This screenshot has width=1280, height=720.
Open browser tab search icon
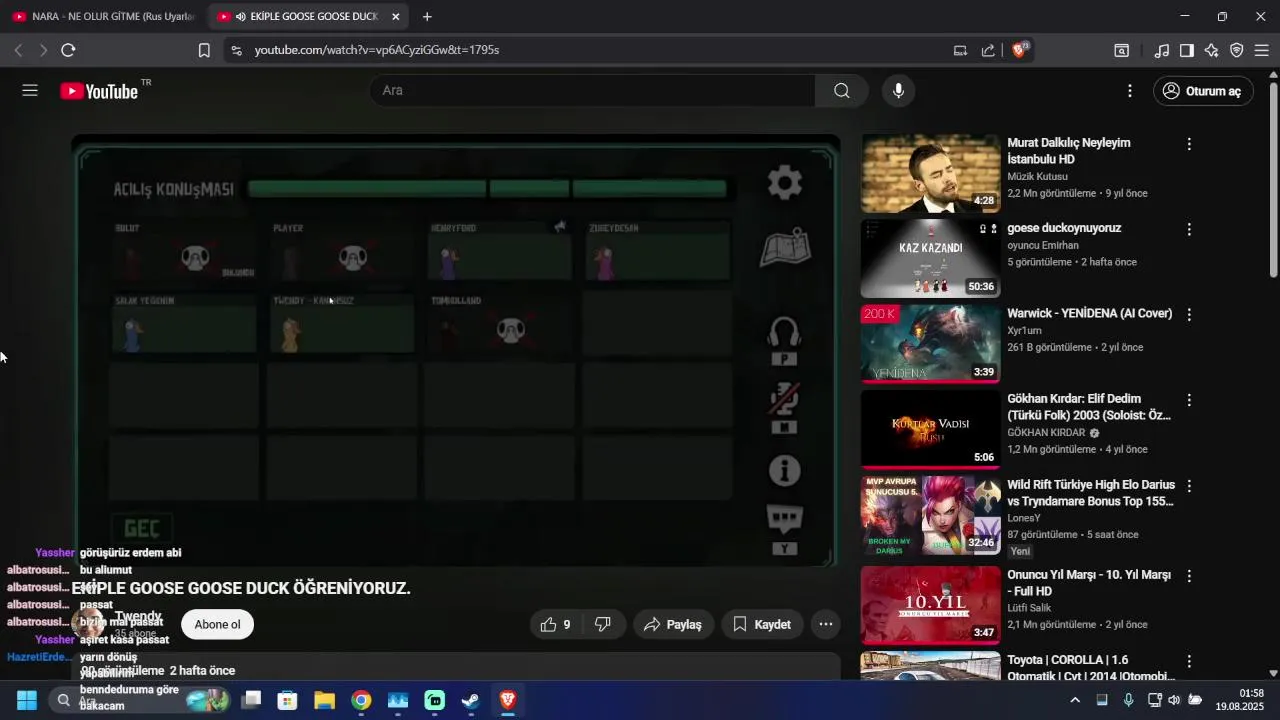pos(1122,50)
